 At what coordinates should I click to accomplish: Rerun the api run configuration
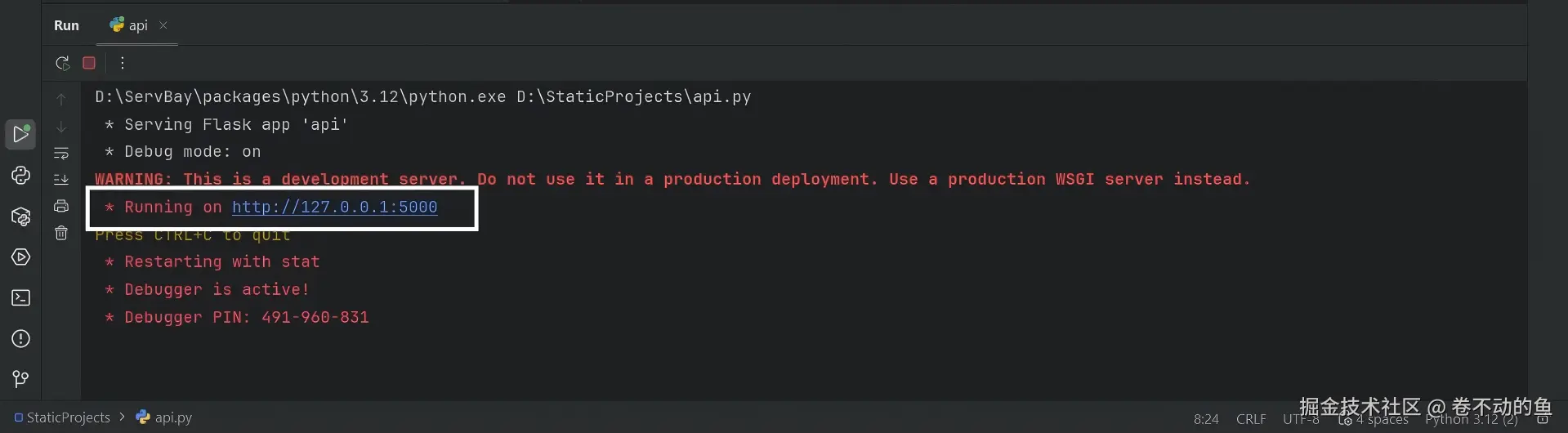[x=62, y=63]
